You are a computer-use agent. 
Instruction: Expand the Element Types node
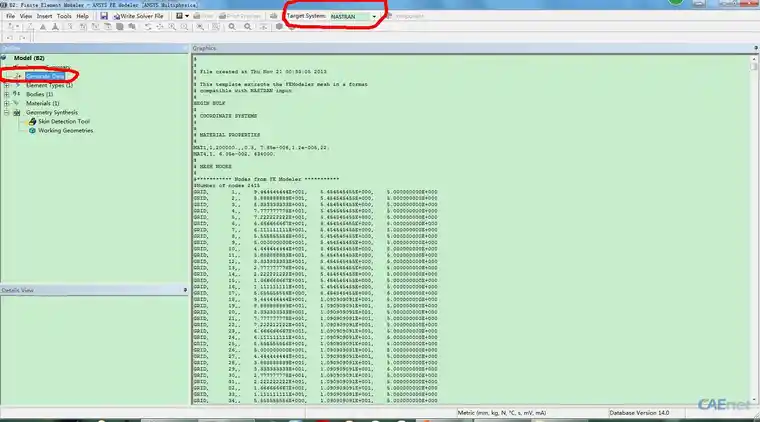coord(7,85)
